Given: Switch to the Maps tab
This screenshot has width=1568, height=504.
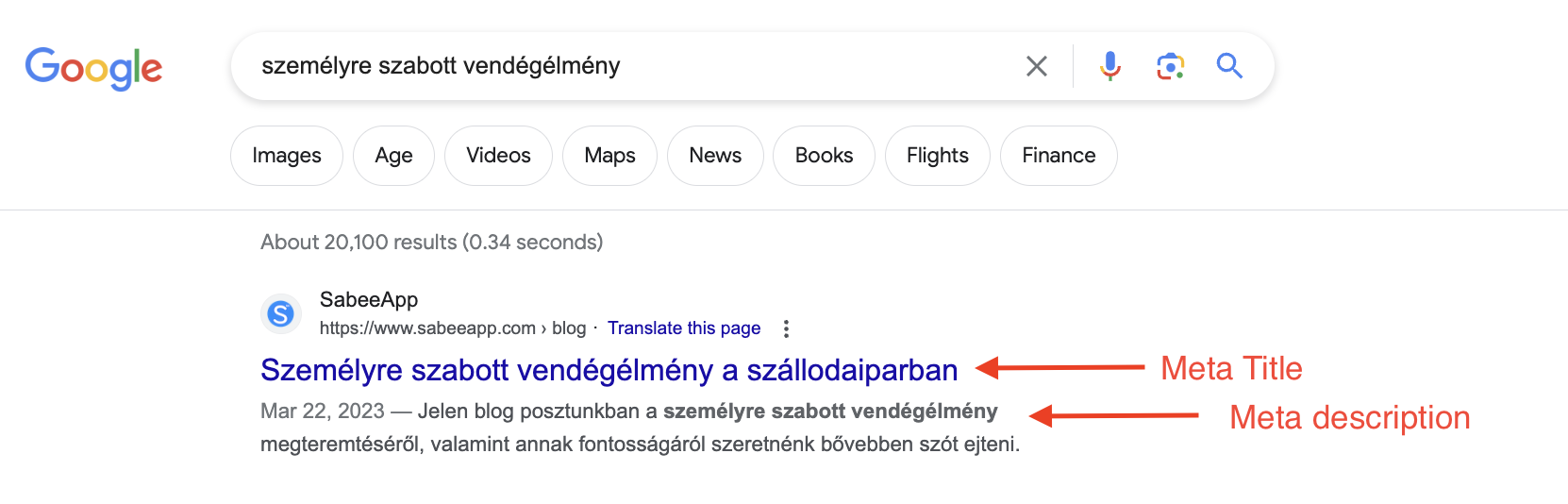Looking at the screenshot, I should [x=609, y=156].
